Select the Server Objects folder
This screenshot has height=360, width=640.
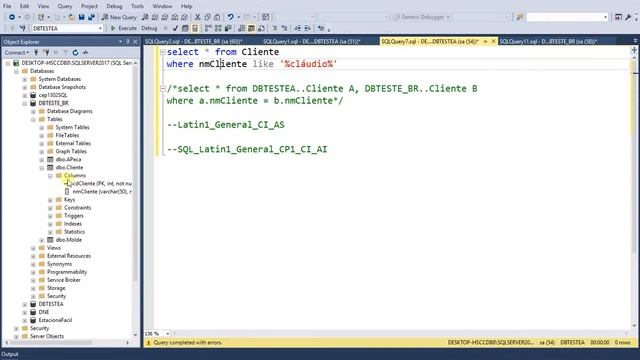[x=47, y=336]
